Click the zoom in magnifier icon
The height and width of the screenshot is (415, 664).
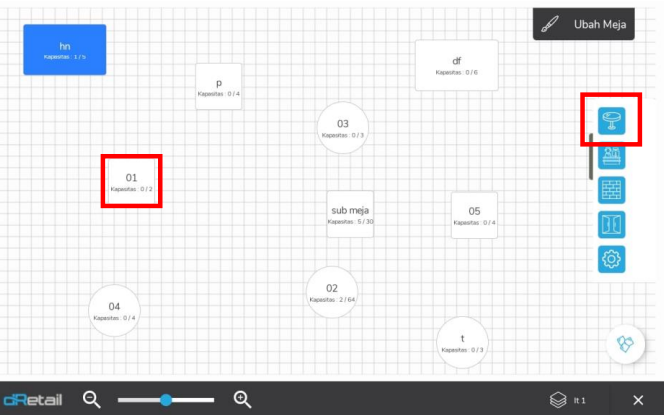point(242,399)
